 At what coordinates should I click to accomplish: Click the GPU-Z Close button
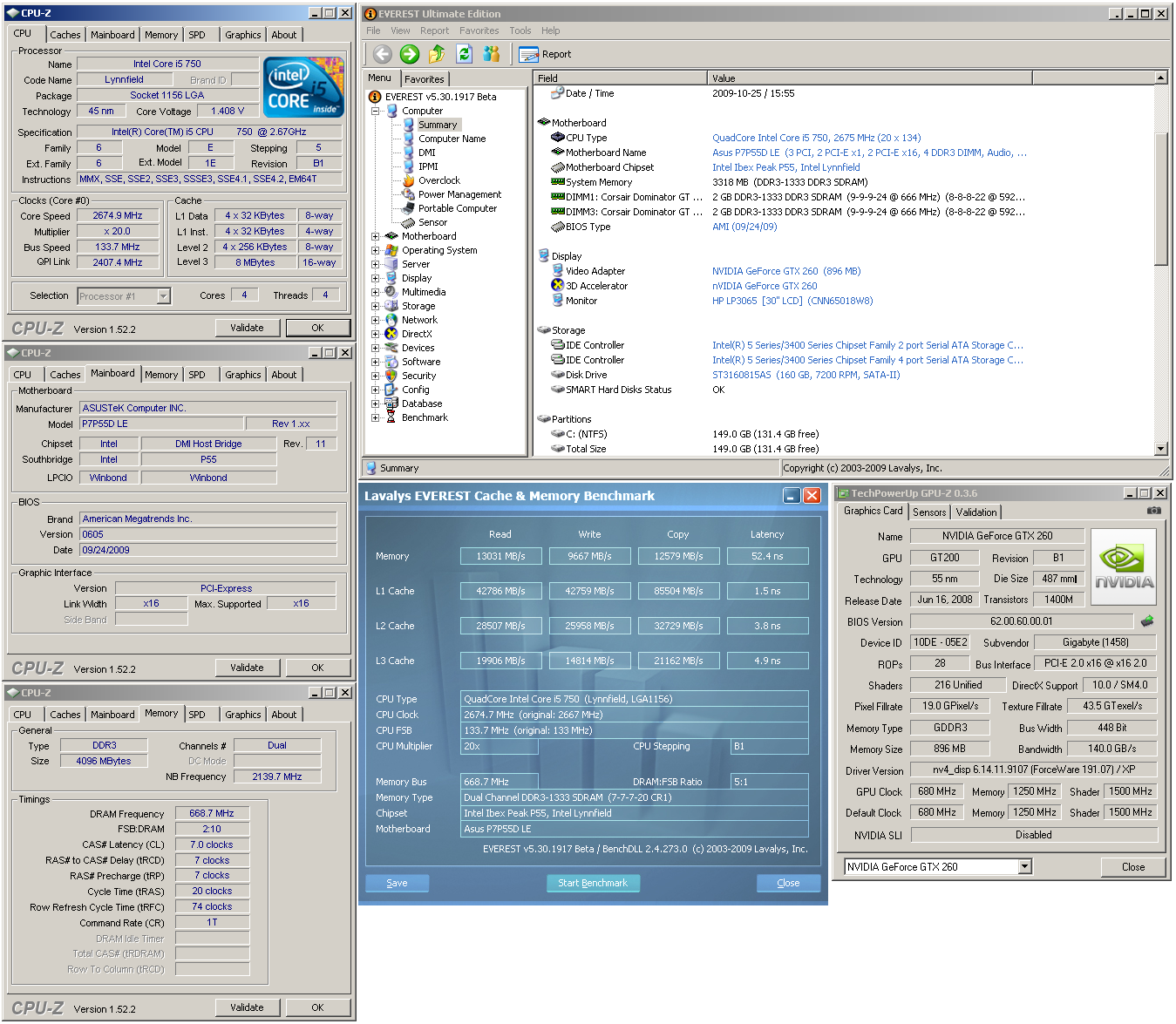[1133, 867]
